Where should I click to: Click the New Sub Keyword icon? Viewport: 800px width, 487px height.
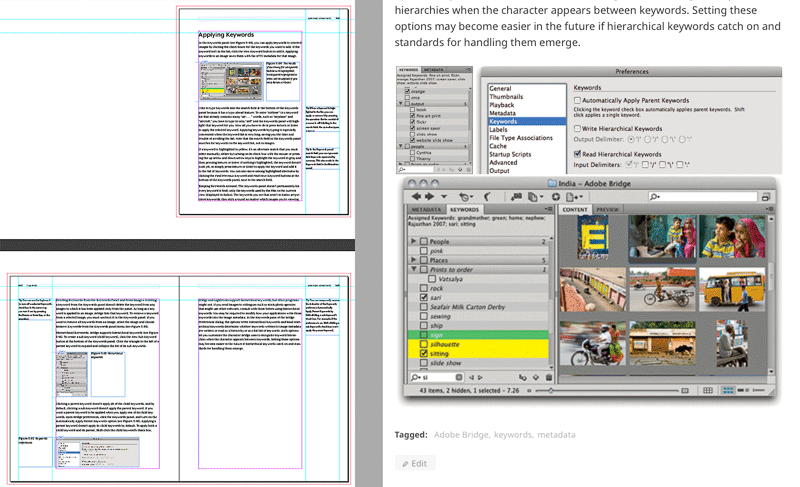(x=523, y=377)
